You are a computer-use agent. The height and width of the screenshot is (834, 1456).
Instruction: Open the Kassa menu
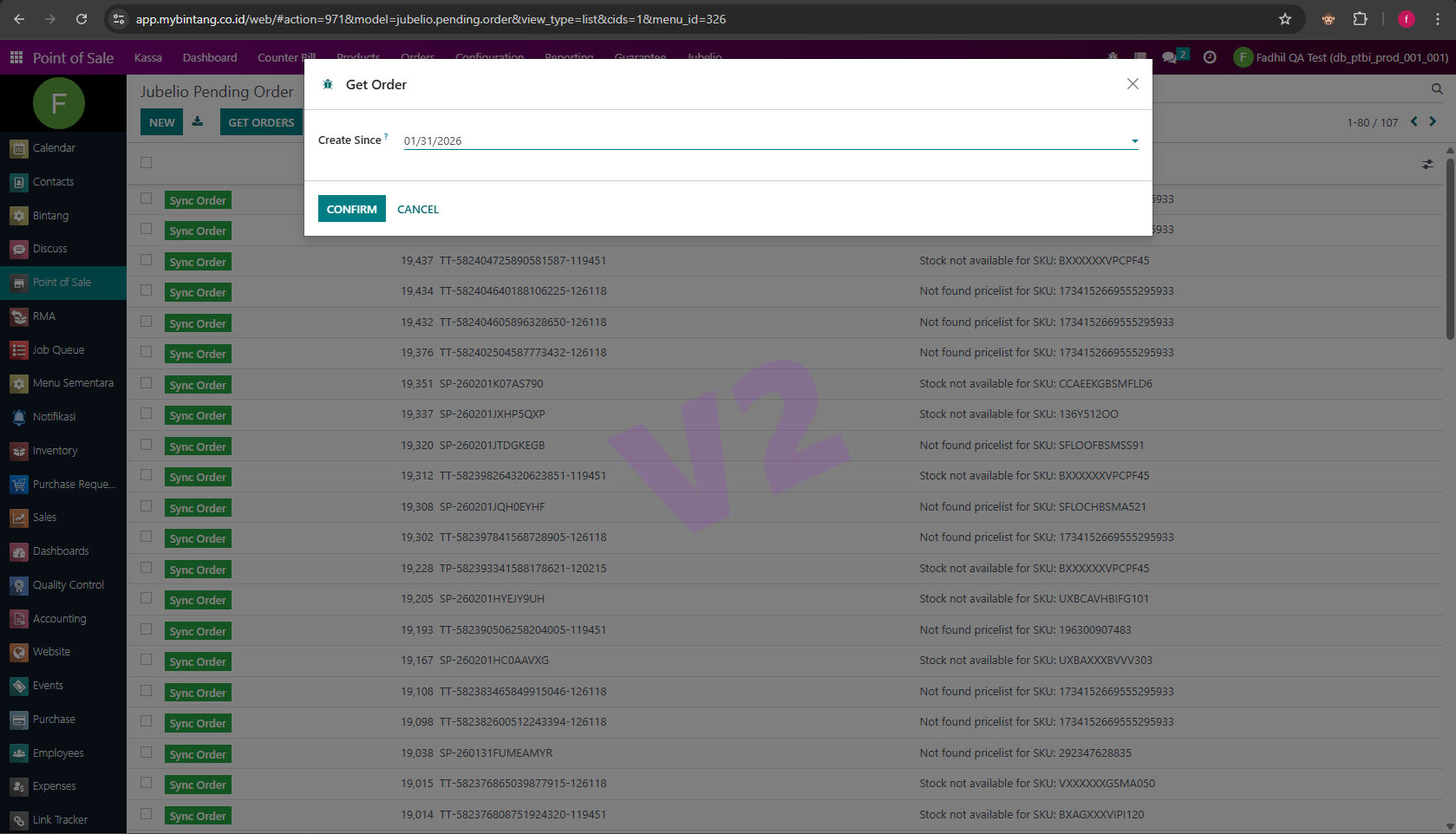148,57
